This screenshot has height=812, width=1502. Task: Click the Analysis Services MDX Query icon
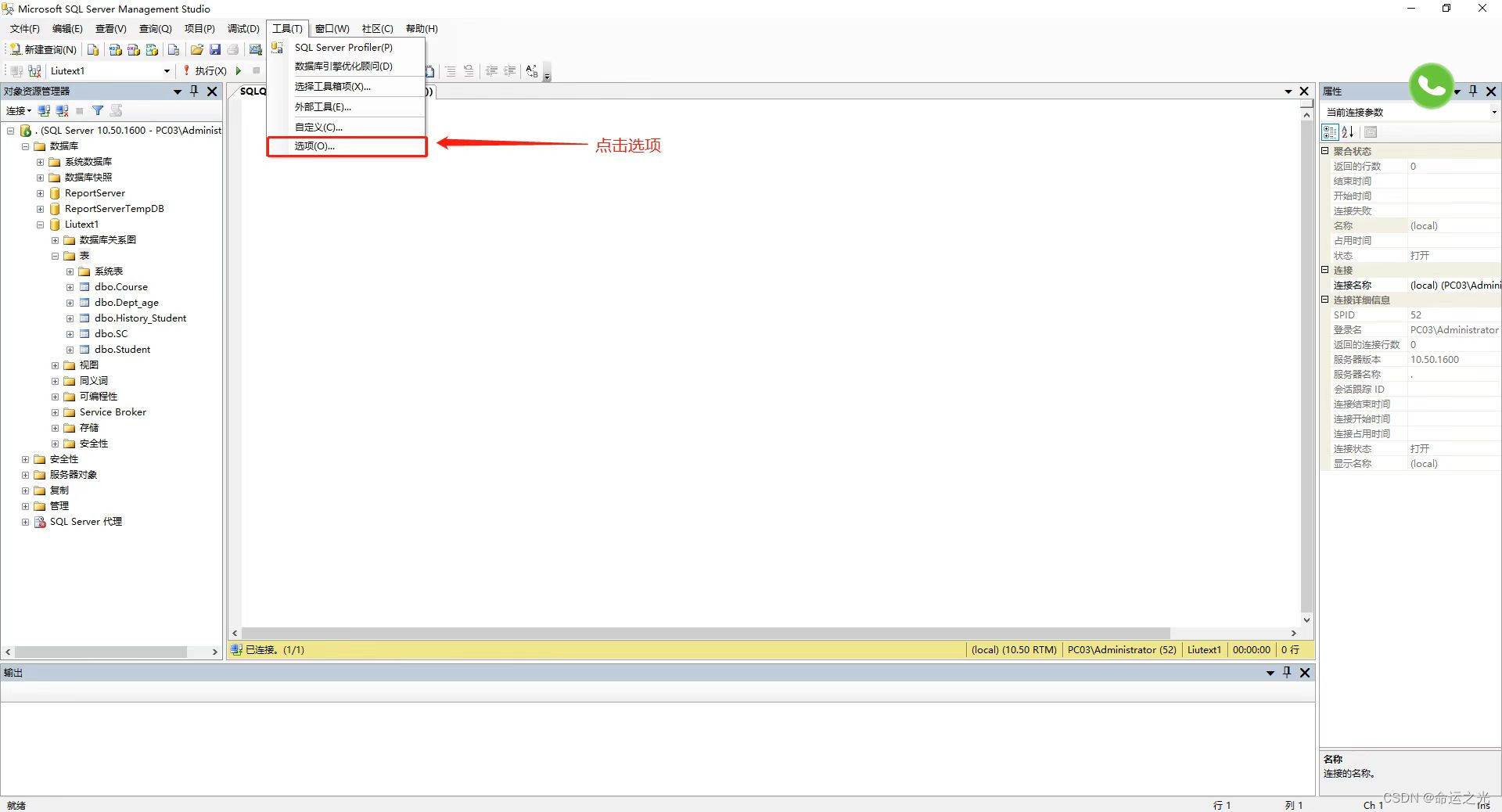[115, 49]
